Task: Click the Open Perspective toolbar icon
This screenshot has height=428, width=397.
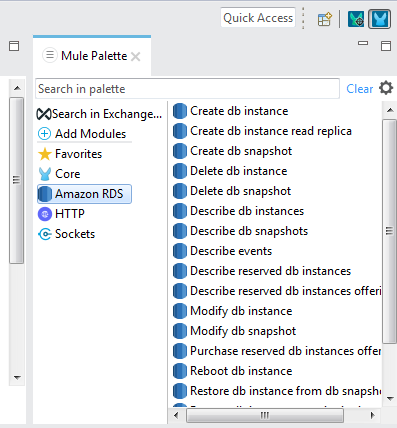Action: pos(324,19)
